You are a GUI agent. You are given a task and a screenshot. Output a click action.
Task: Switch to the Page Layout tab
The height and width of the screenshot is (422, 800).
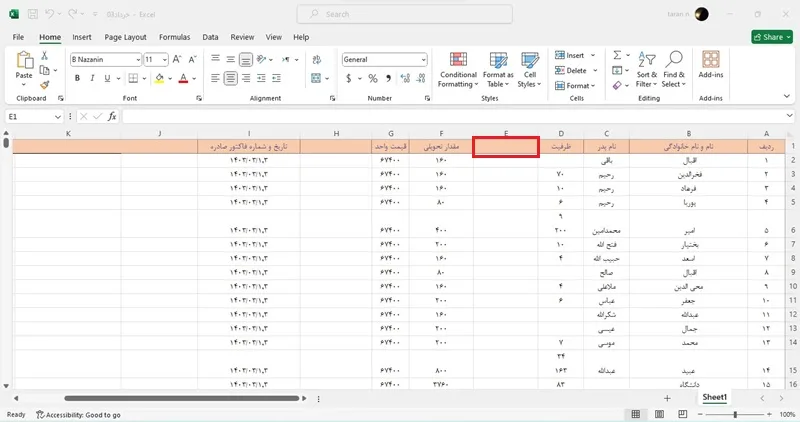click(126, 37)
